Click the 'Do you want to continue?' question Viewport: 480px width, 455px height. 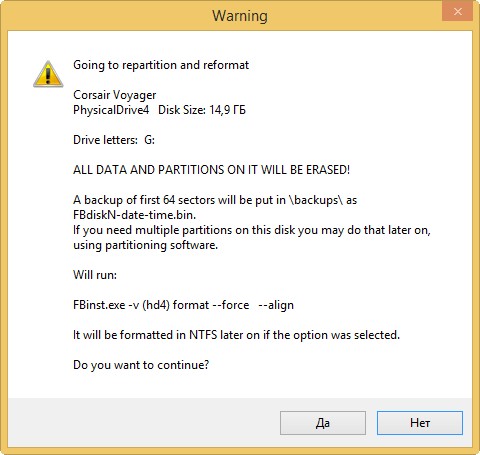(141, 365)
